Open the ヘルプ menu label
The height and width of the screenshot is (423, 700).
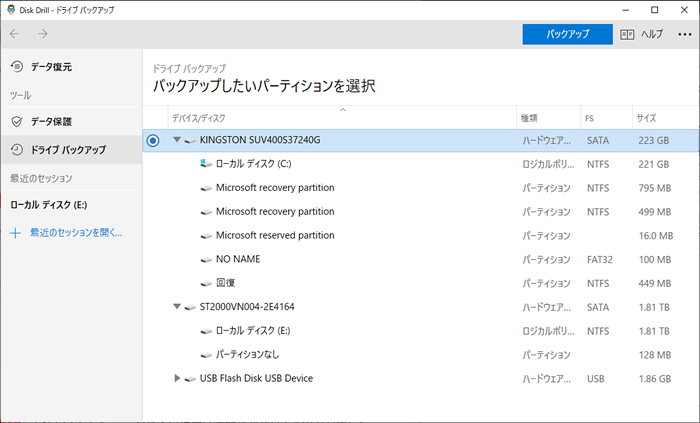652,34
